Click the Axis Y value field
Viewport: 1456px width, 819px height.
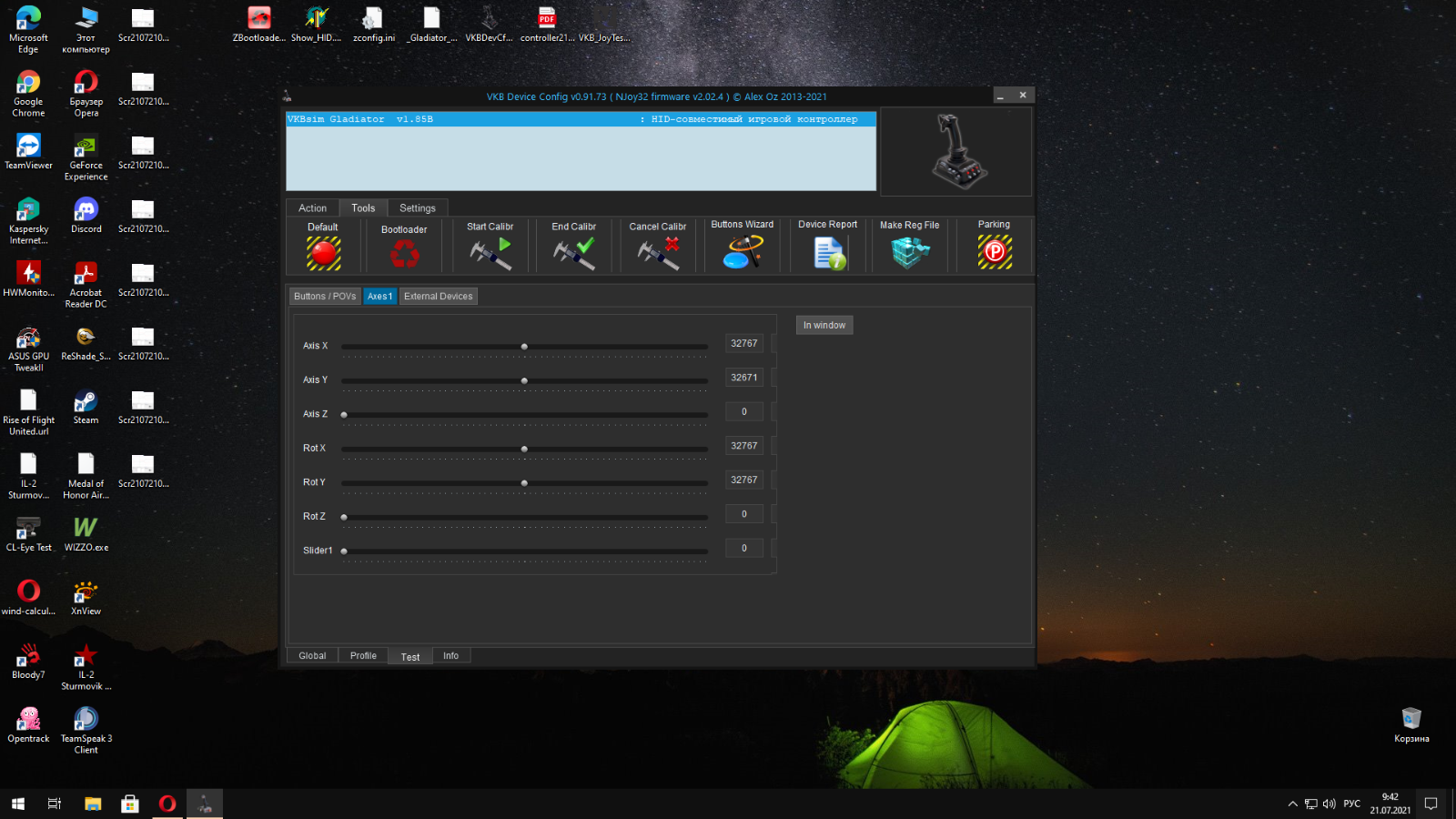pos(743,378)
